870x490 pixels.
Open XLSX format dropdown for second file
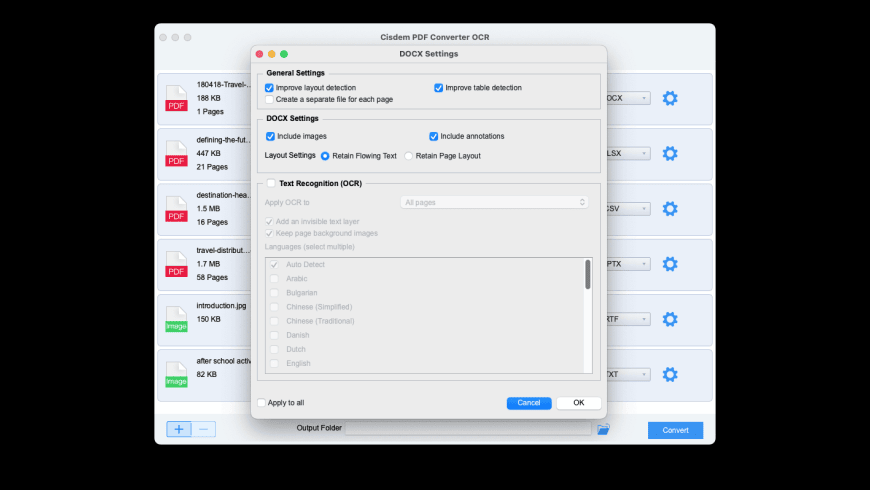pos(628,153)
